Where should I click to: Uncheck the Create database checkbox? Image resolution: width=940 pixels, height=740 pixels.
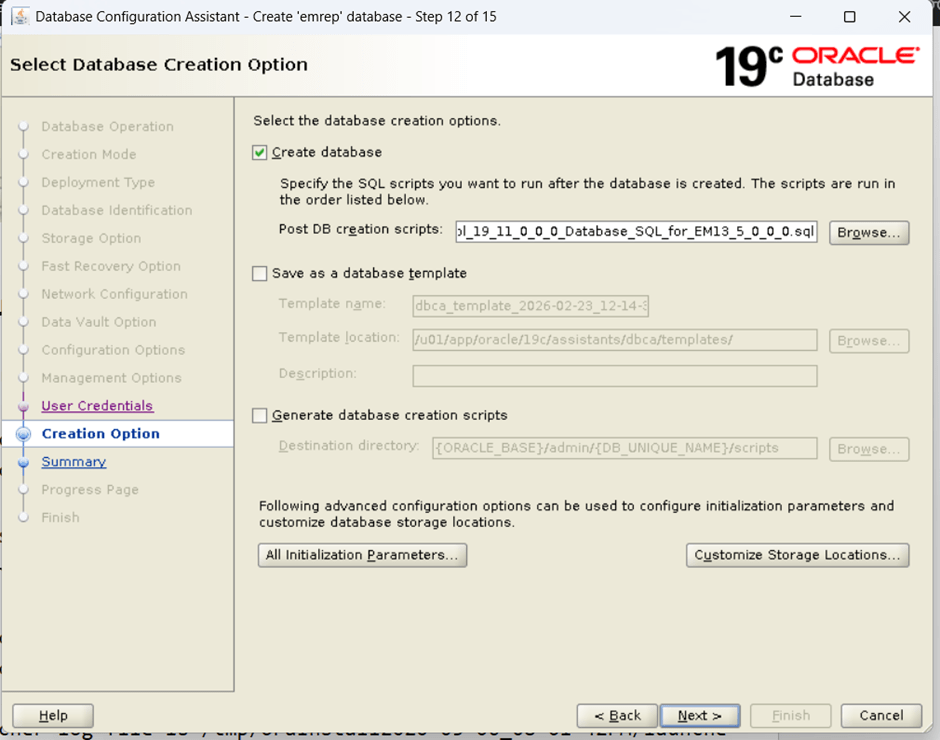click(260, 152)
